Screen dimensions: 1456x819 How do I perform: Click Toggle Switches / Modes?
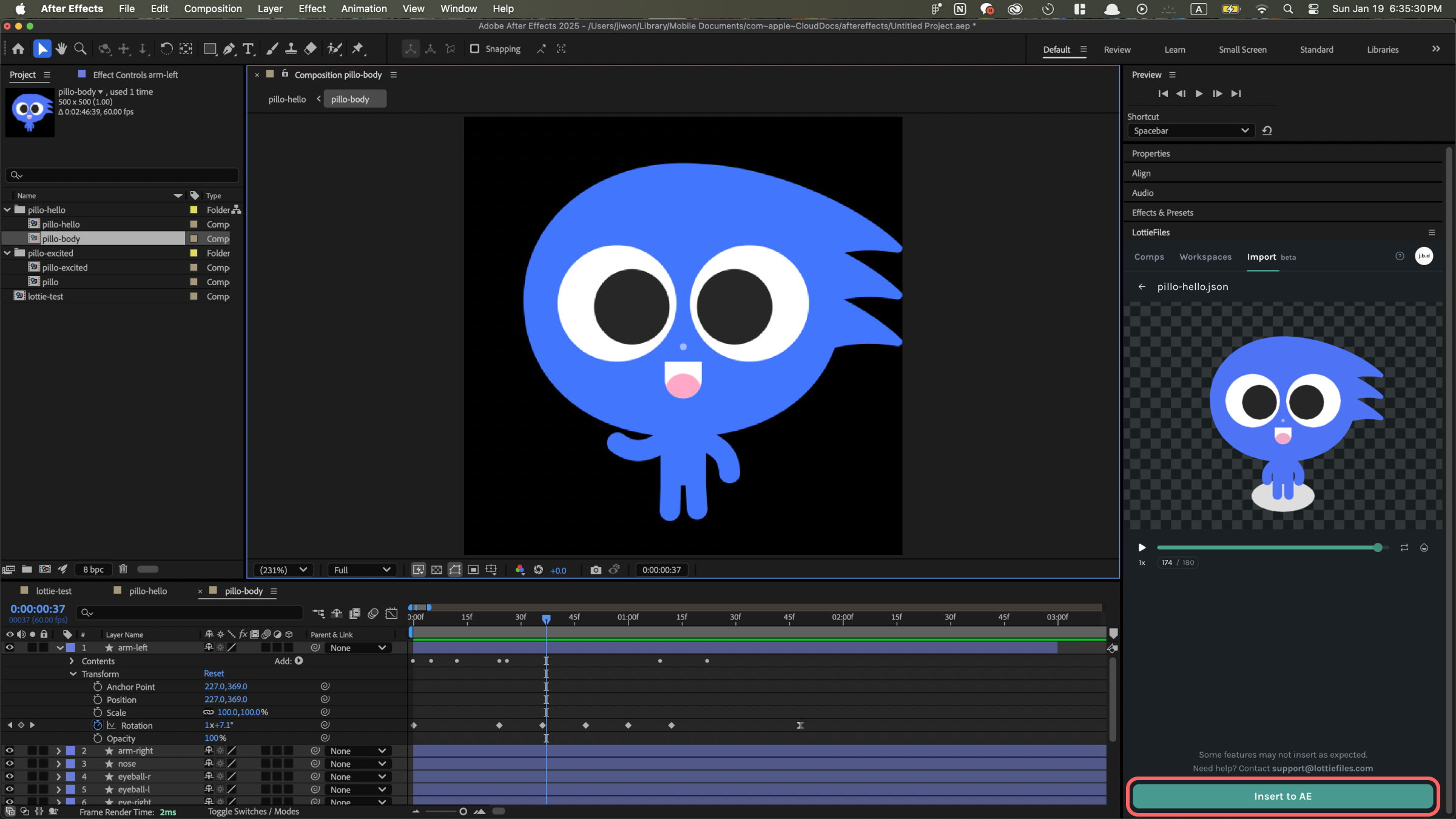pos(254,811)
